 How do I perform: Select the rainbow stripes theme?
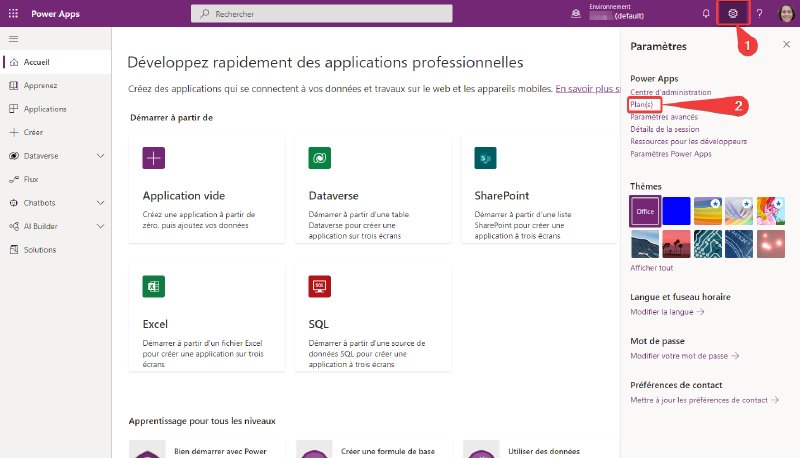click(x=708, y=211)
